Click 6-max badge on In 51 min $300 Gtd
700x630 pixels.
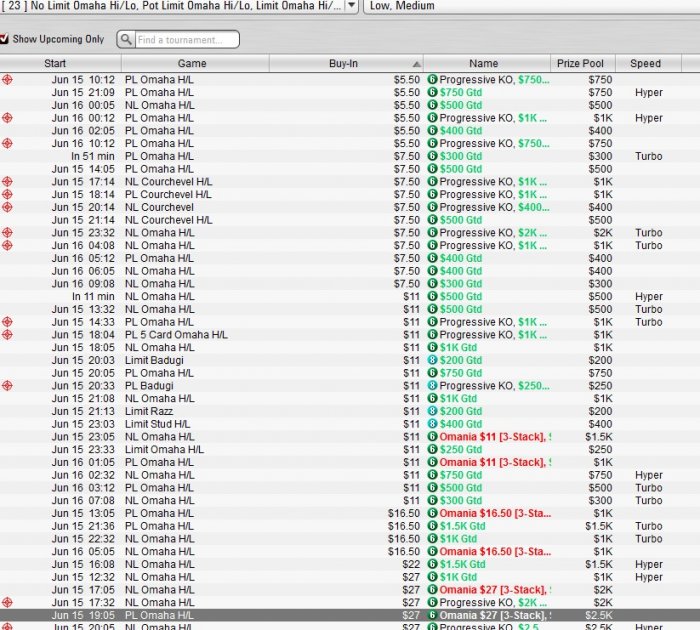click(x=432, y=156)
